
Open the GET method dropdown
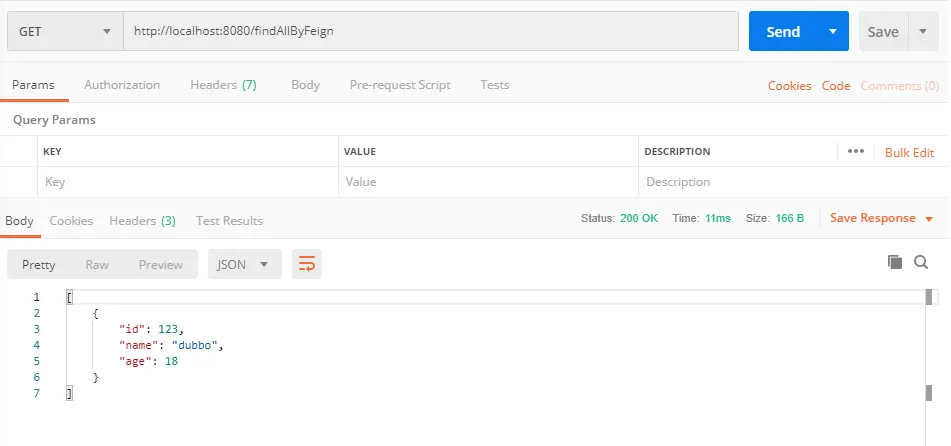point(66,31)
